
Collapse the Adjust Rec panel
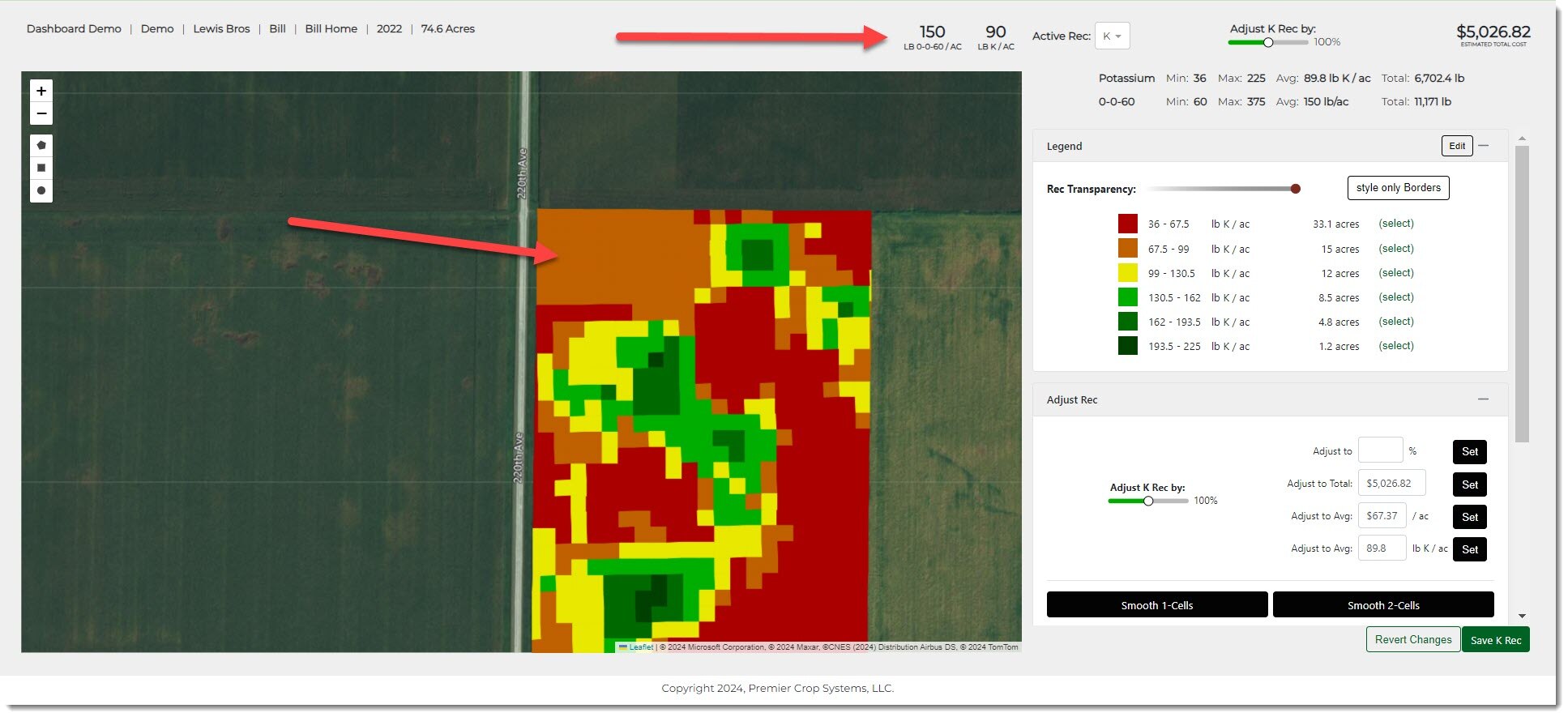coord(1483,399)
